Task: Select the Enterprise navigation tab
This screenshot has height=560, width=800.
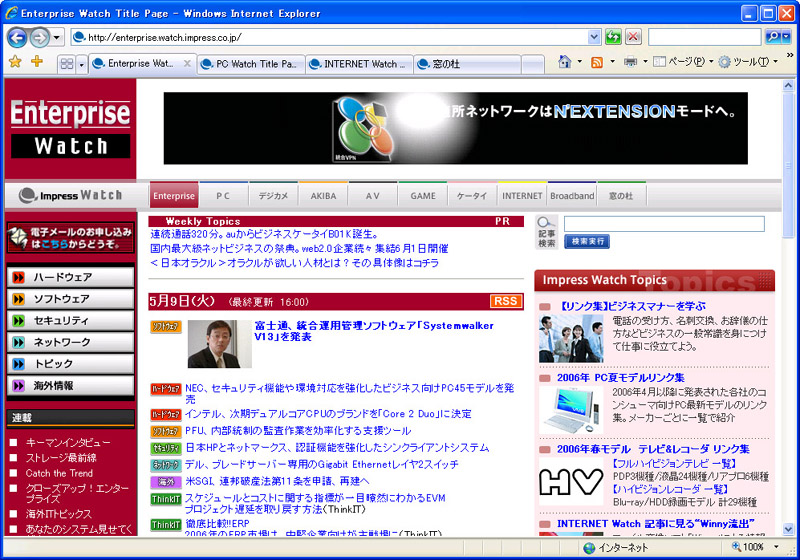Action: click(x=174, y=195)
